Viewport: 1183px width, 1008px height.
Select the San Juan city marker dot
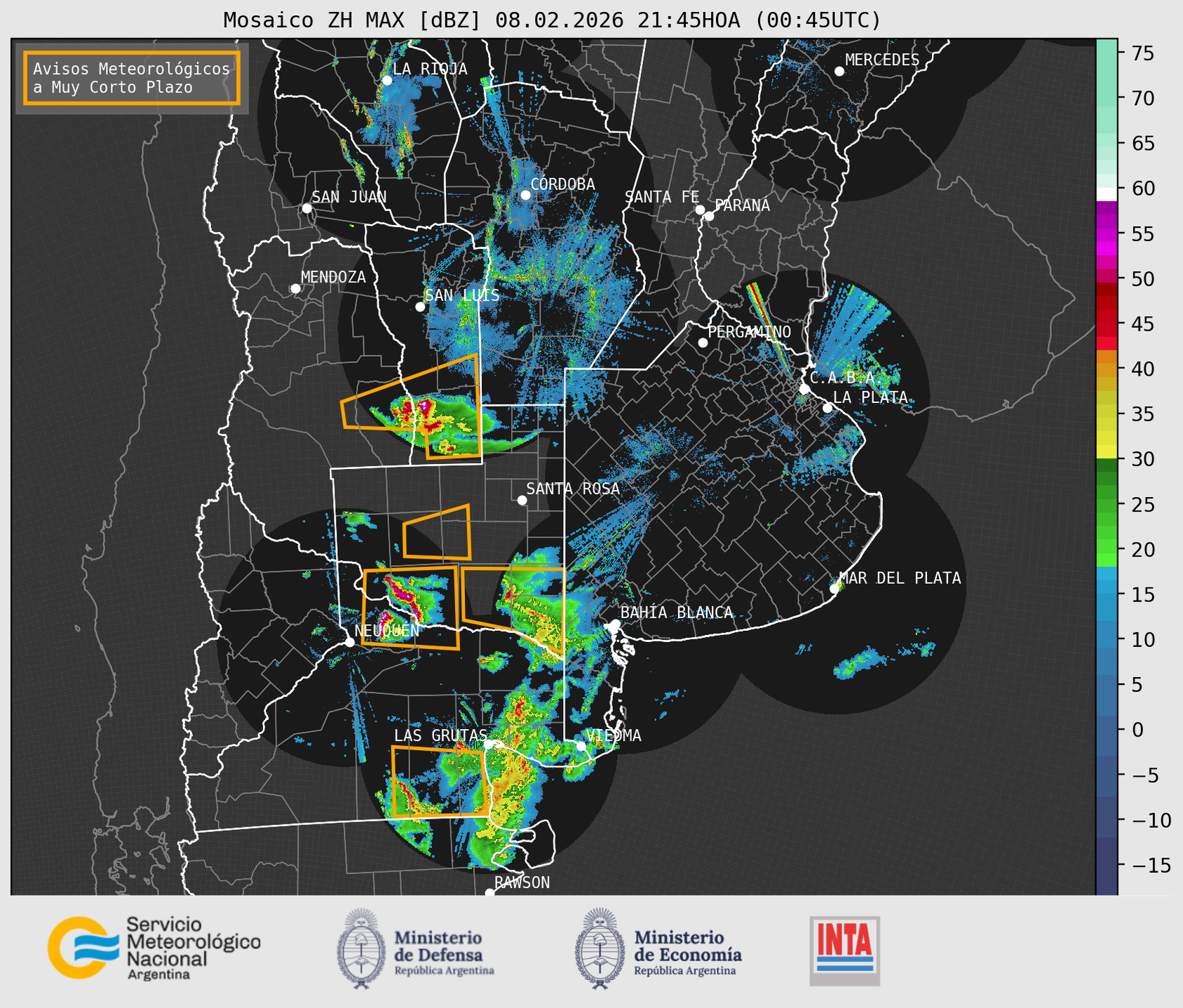(306, 208)
